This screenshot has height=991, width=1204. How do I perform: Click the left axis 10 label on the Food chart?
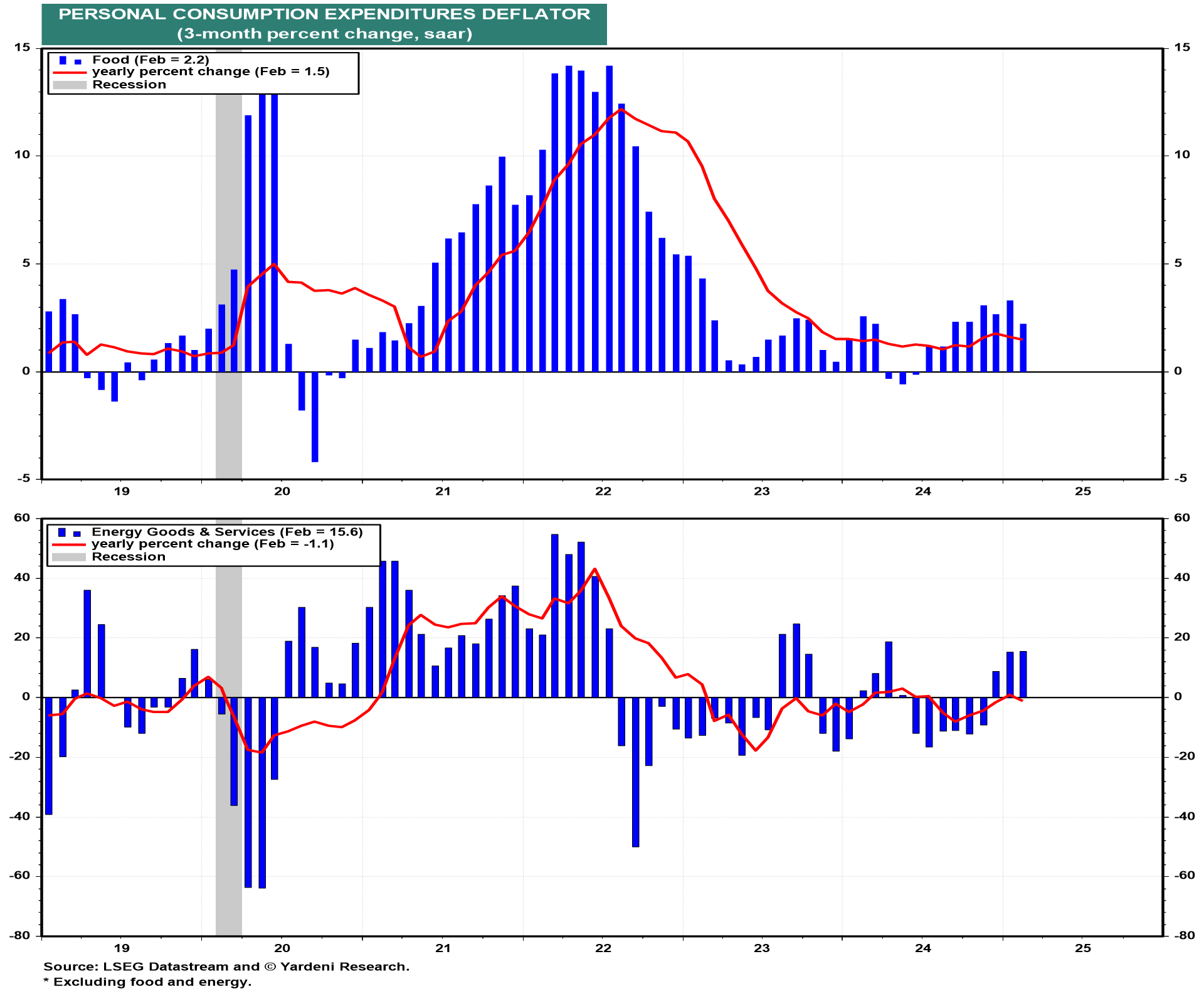pyautogui.click(x=22, y=155)
